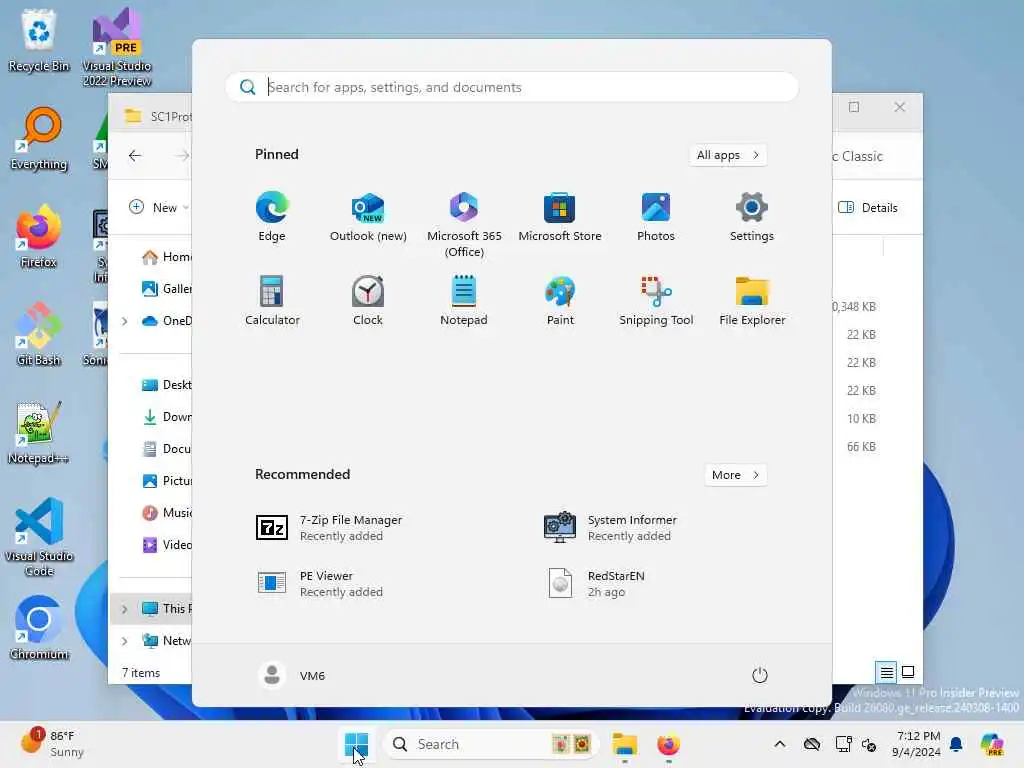Select Firefox desktop shortcut
The width and height of the screenshot is (1024, 768).
pos(39,236)
